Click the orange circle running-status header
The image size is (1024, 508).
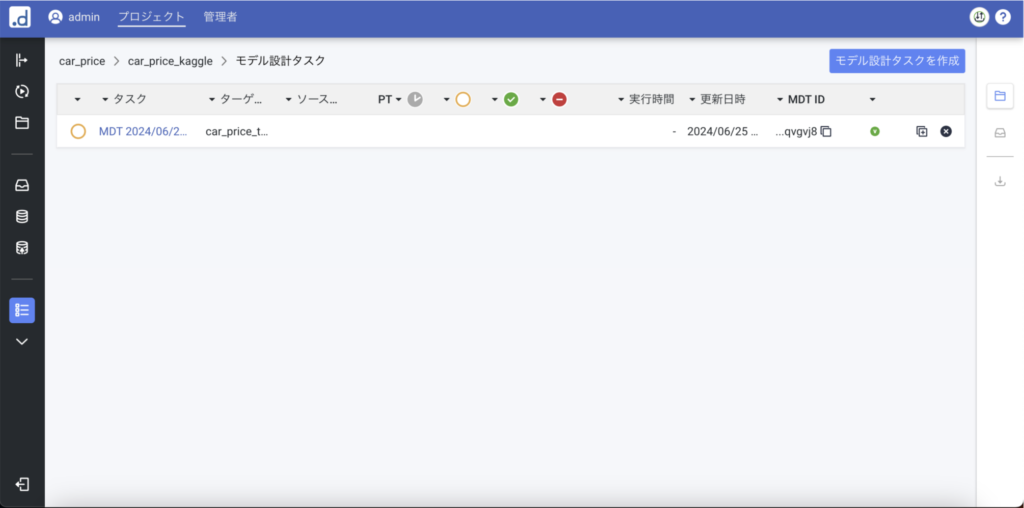(462, 99)
